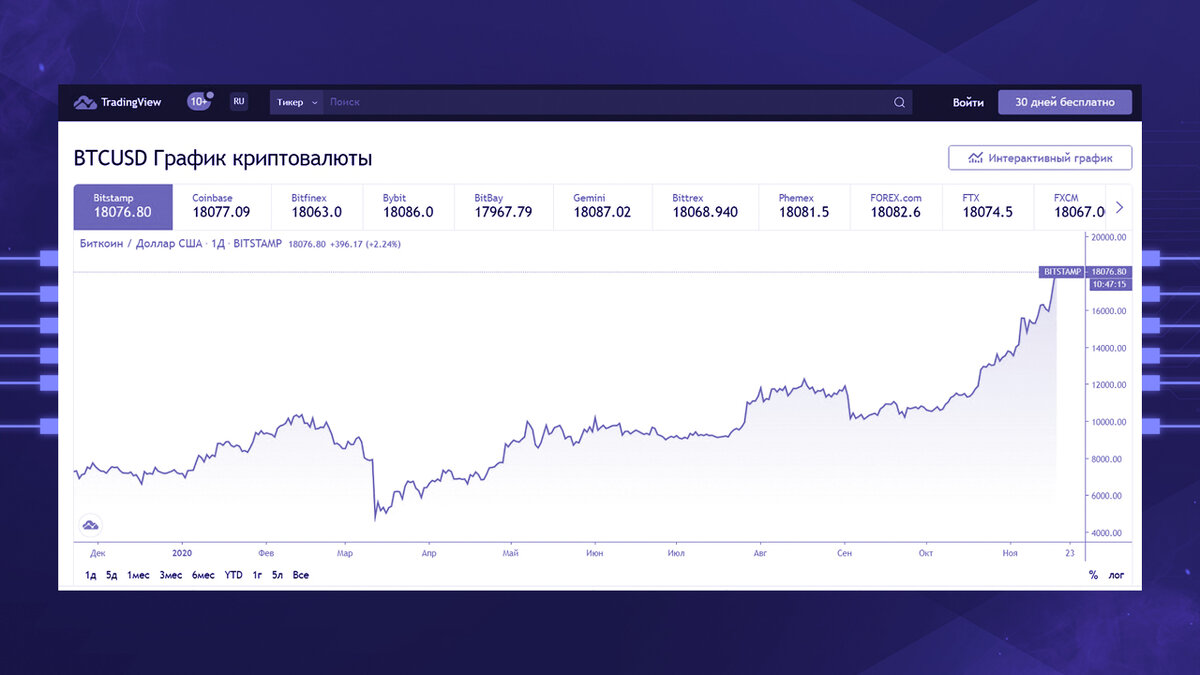The image size is (1200, 675).
Task: Select the Bittrex exchange tab
Action: click(x=705, y=206)
